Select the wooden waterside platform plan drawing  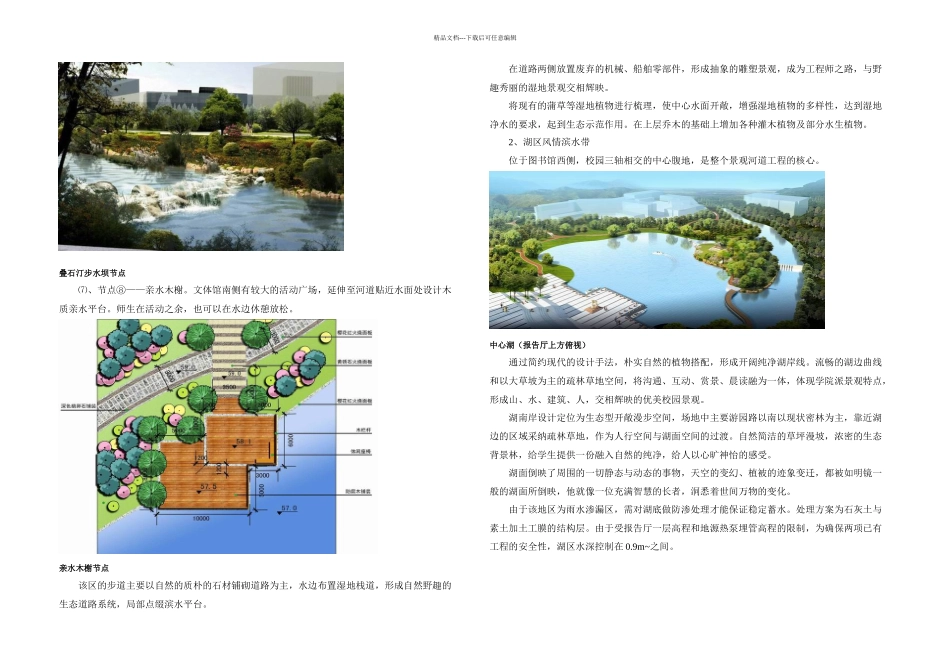pyautogui.click(x=217, y=436)
